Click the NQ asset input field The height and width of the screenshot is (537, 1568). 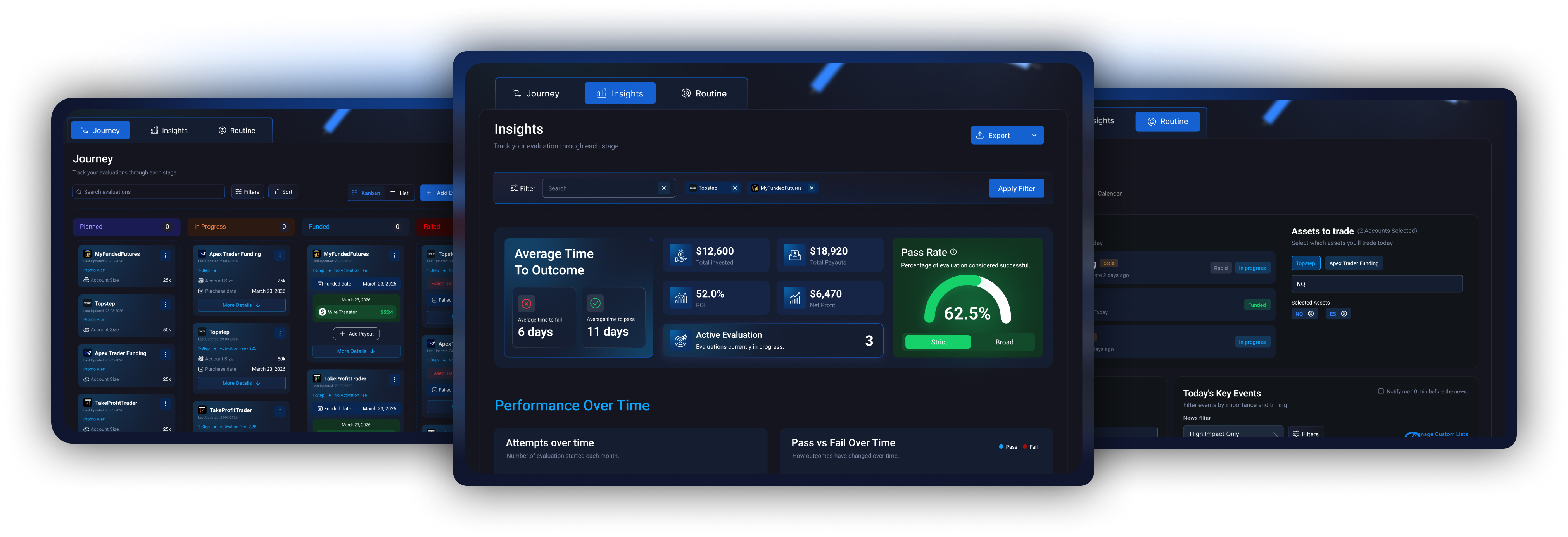click(x=1376, y=284)
